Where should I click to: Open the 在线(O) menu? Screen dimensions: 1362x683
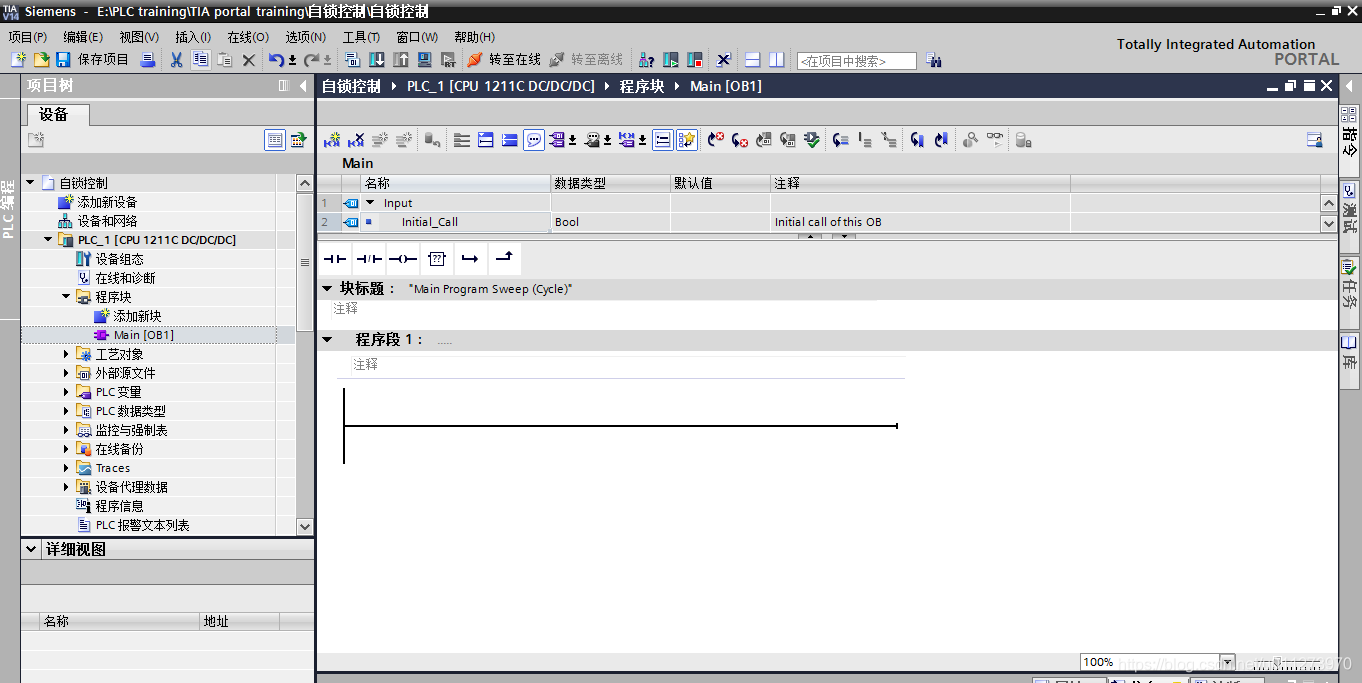tap(248, 37)
